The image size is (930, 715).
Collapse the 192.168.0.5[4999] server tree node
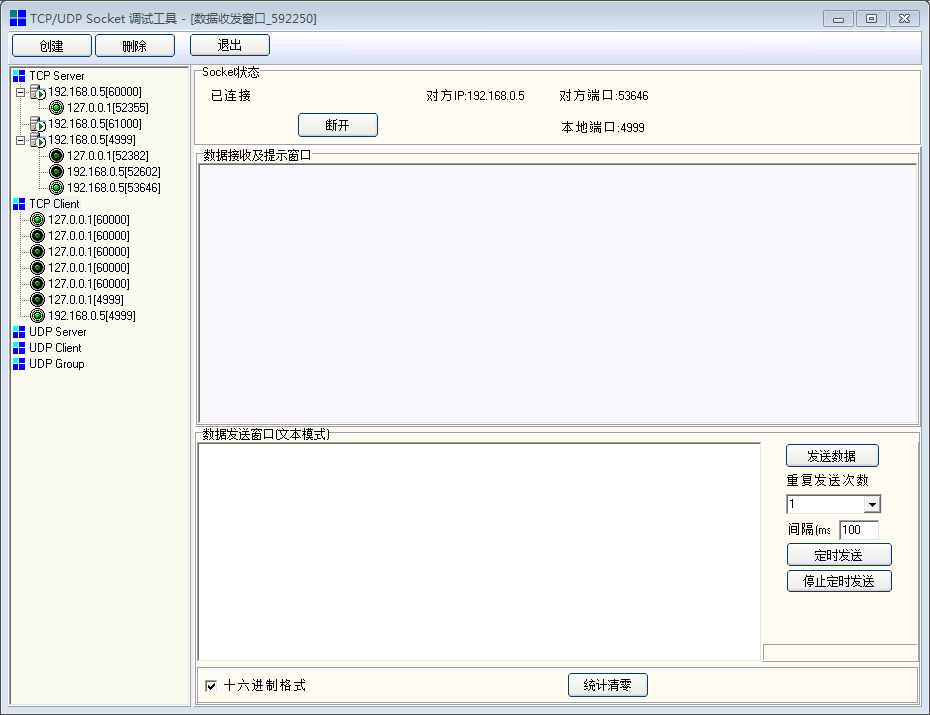[20, 140]
